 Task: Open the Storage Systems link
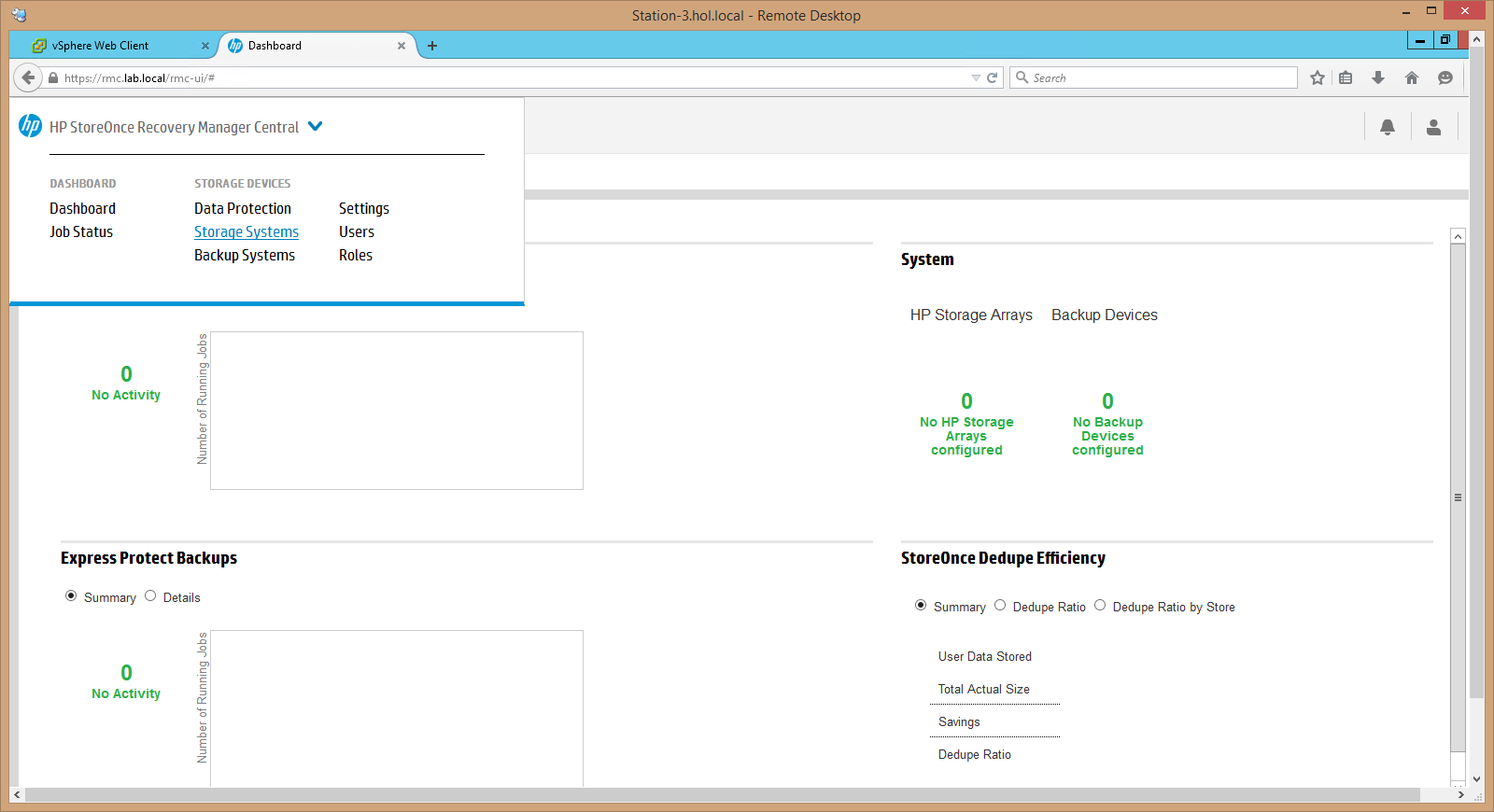(247, 231)
